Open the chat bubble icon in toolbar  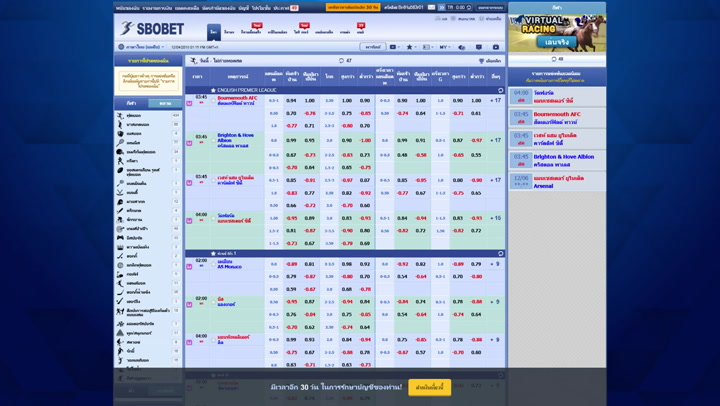pyautogui.click(x=479, y=47)
